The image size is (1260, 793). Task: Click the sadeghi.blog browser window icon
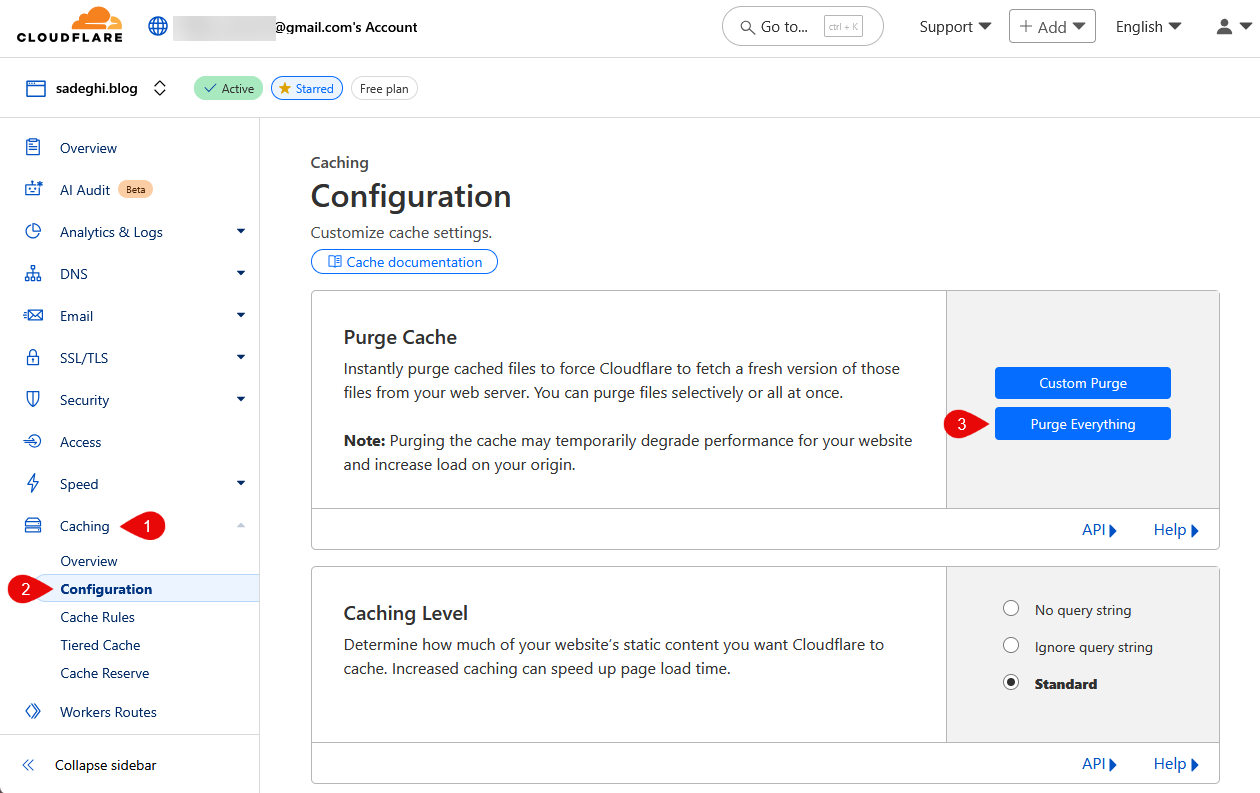click(36, 88)
